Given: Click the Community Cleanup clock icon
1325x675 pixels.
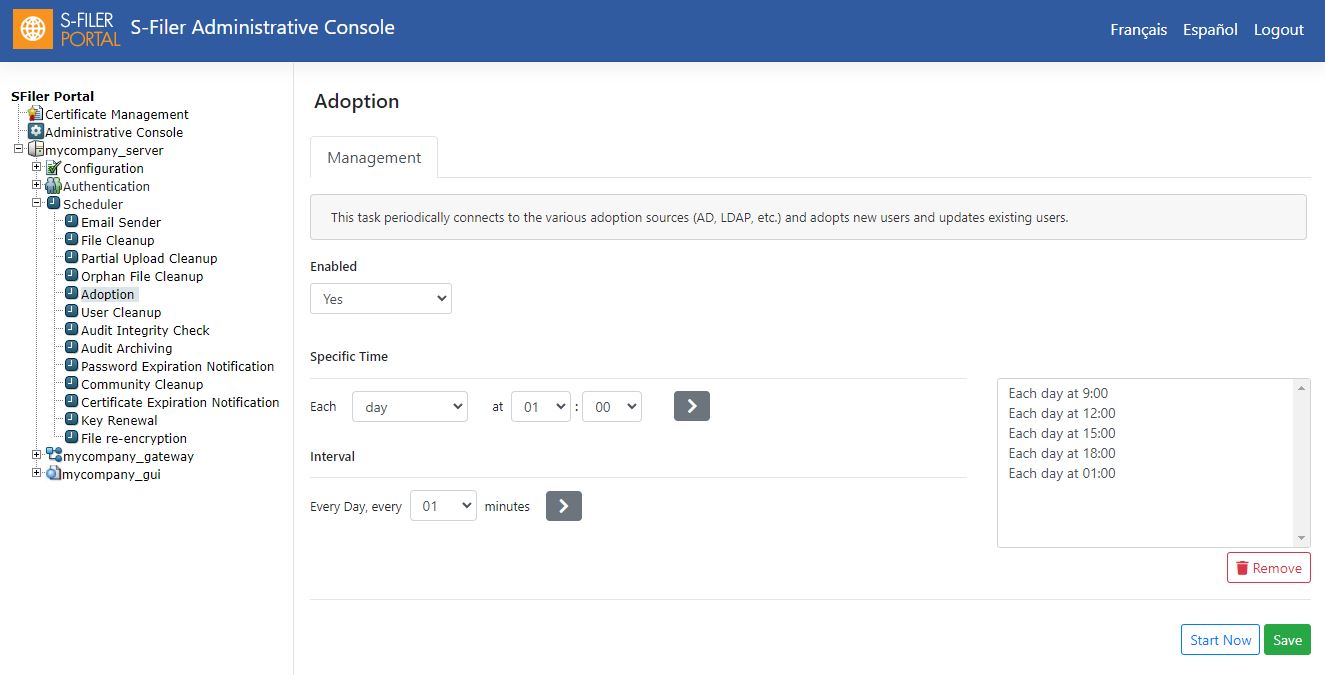Looking at the screenshot, I should pos(72,384).
